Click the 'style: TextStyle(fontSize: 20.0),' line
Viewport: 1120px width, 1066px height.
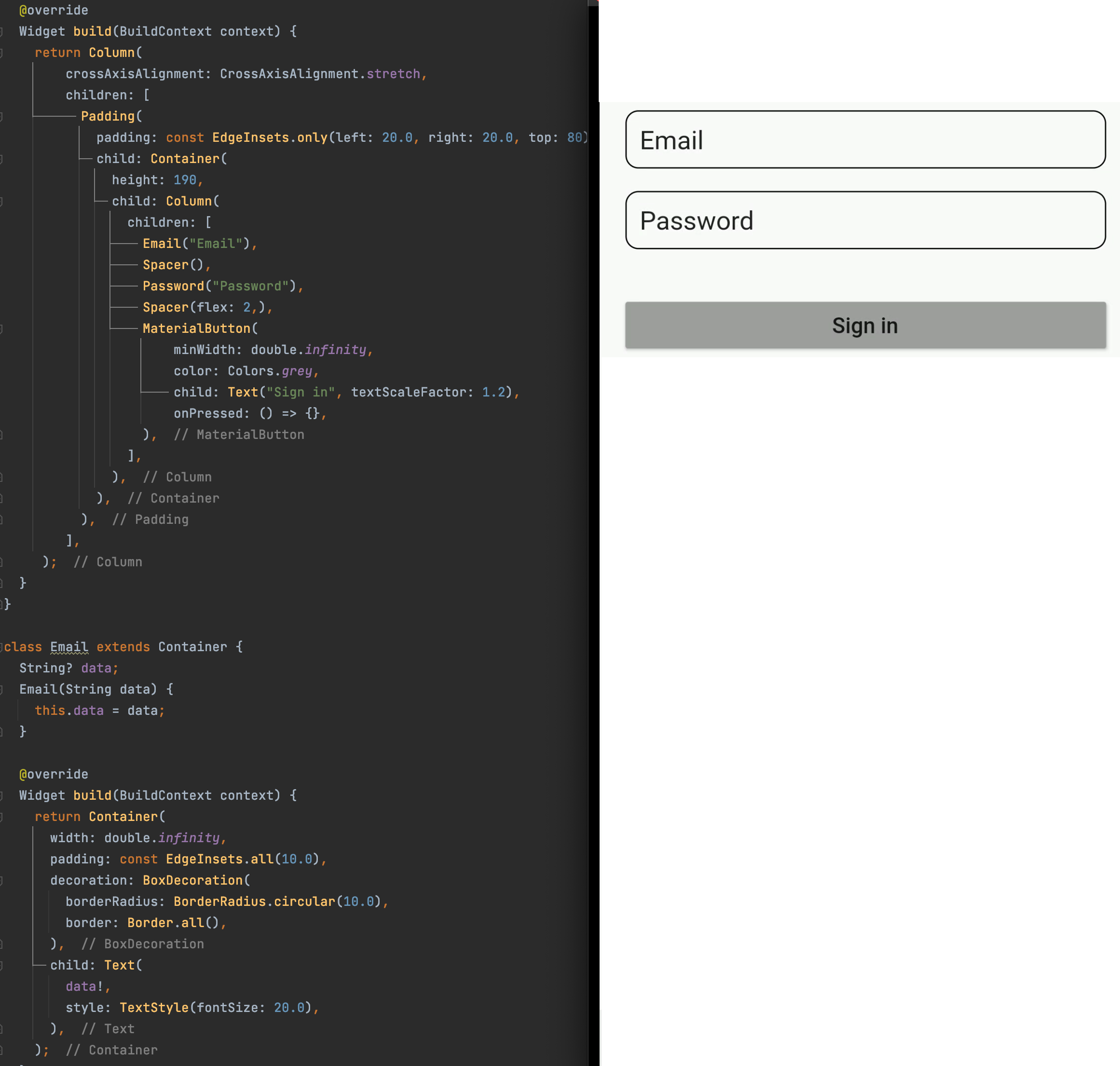tap(192, 1008)
